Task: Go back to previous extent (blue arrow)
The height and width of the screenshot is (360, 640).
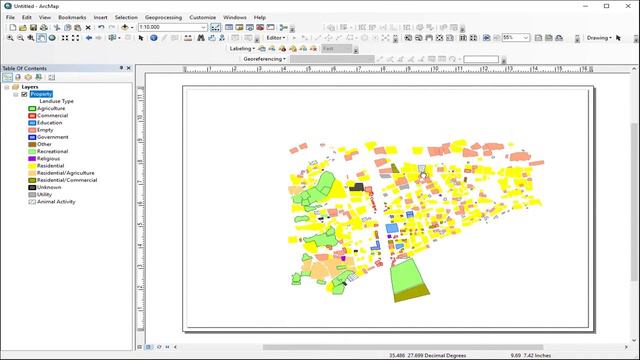Action: click(89, 38)
